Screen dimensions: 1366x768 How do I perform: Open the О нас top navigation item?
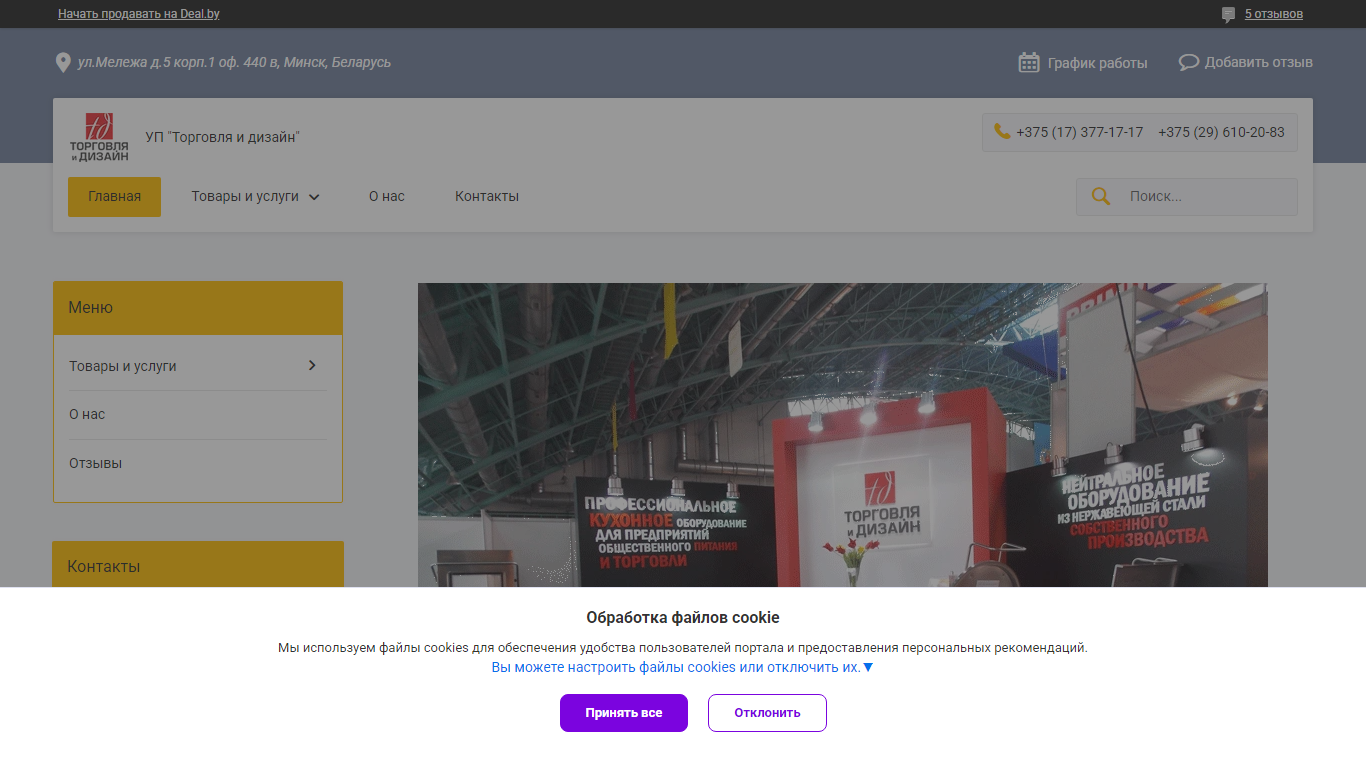point(386,196)
